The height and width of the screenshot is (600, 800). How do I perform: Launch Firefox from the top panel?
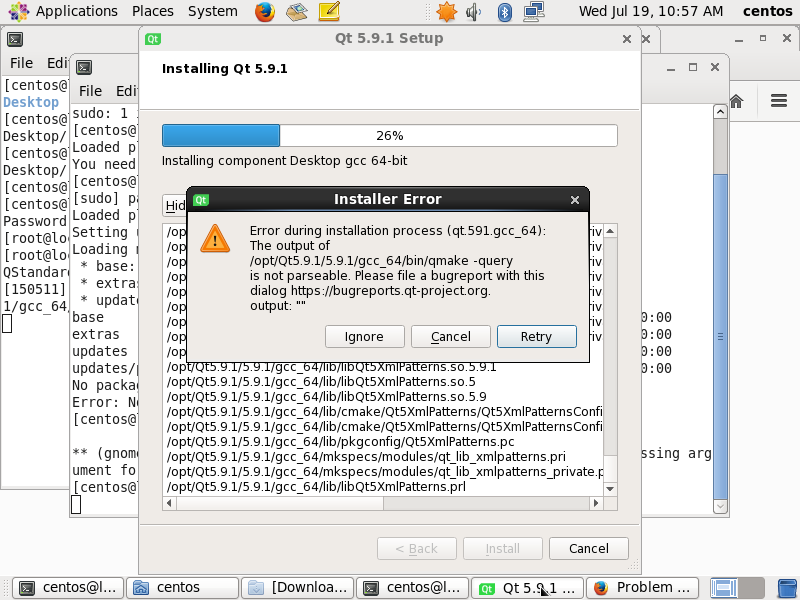[265, 11]
